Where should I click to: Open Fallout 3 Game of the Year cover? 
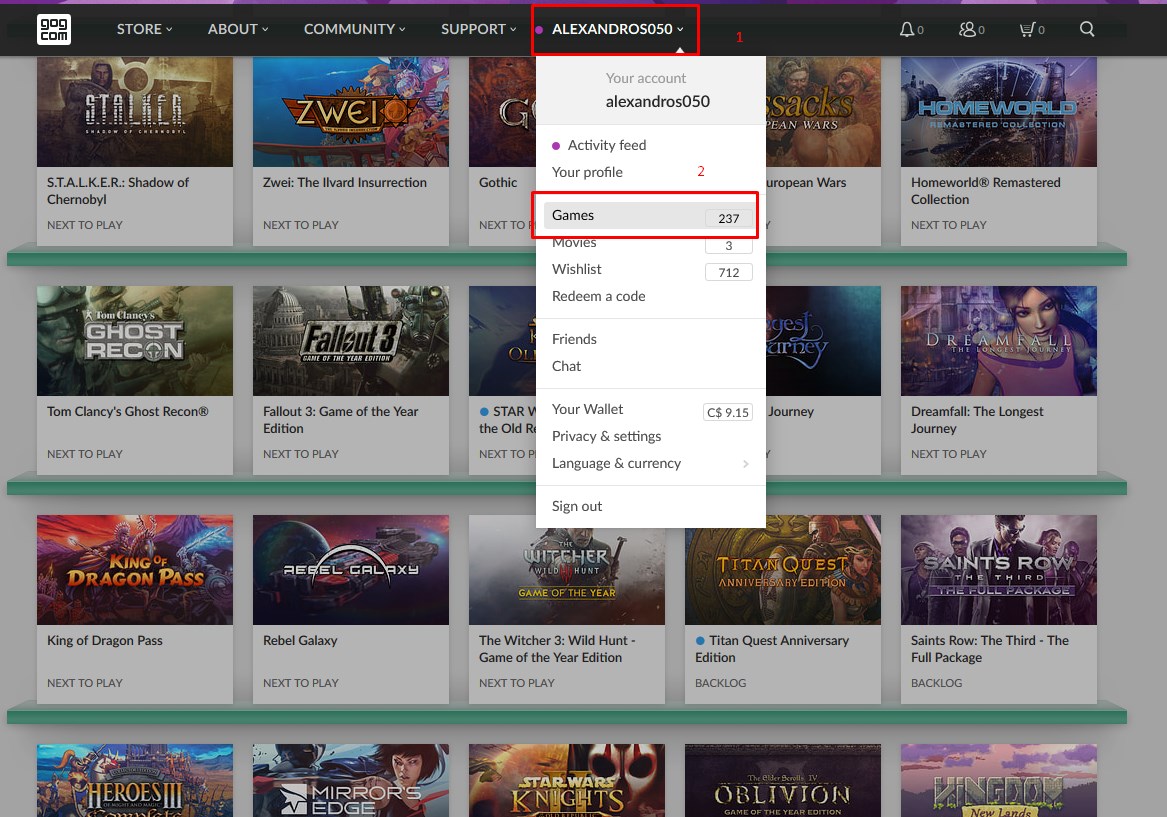pyautogui.click(x=351, y=341)
